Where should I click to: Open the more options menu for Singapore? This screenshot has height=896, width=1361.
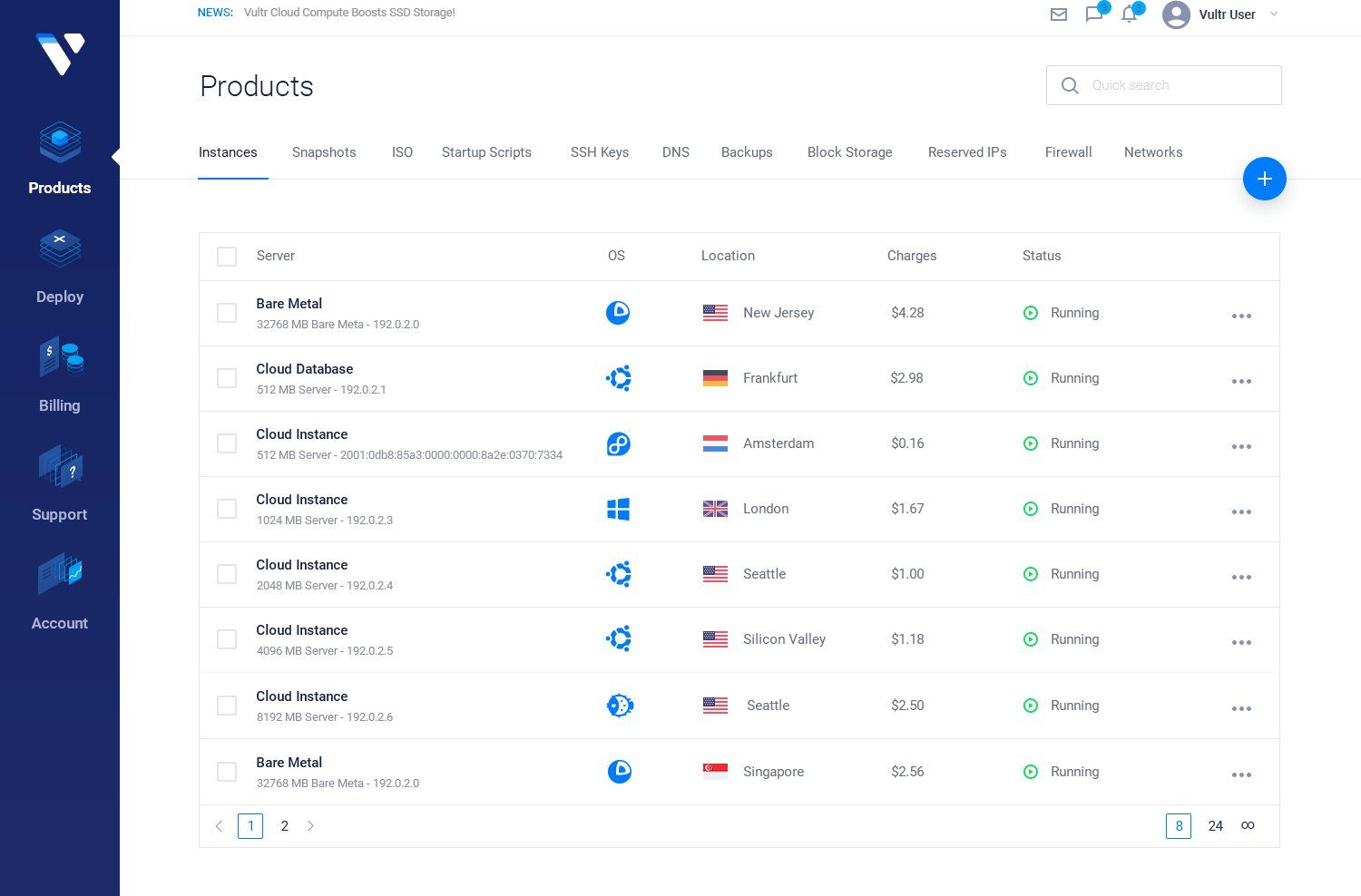pyautogui.click(x=1241, y=775)
